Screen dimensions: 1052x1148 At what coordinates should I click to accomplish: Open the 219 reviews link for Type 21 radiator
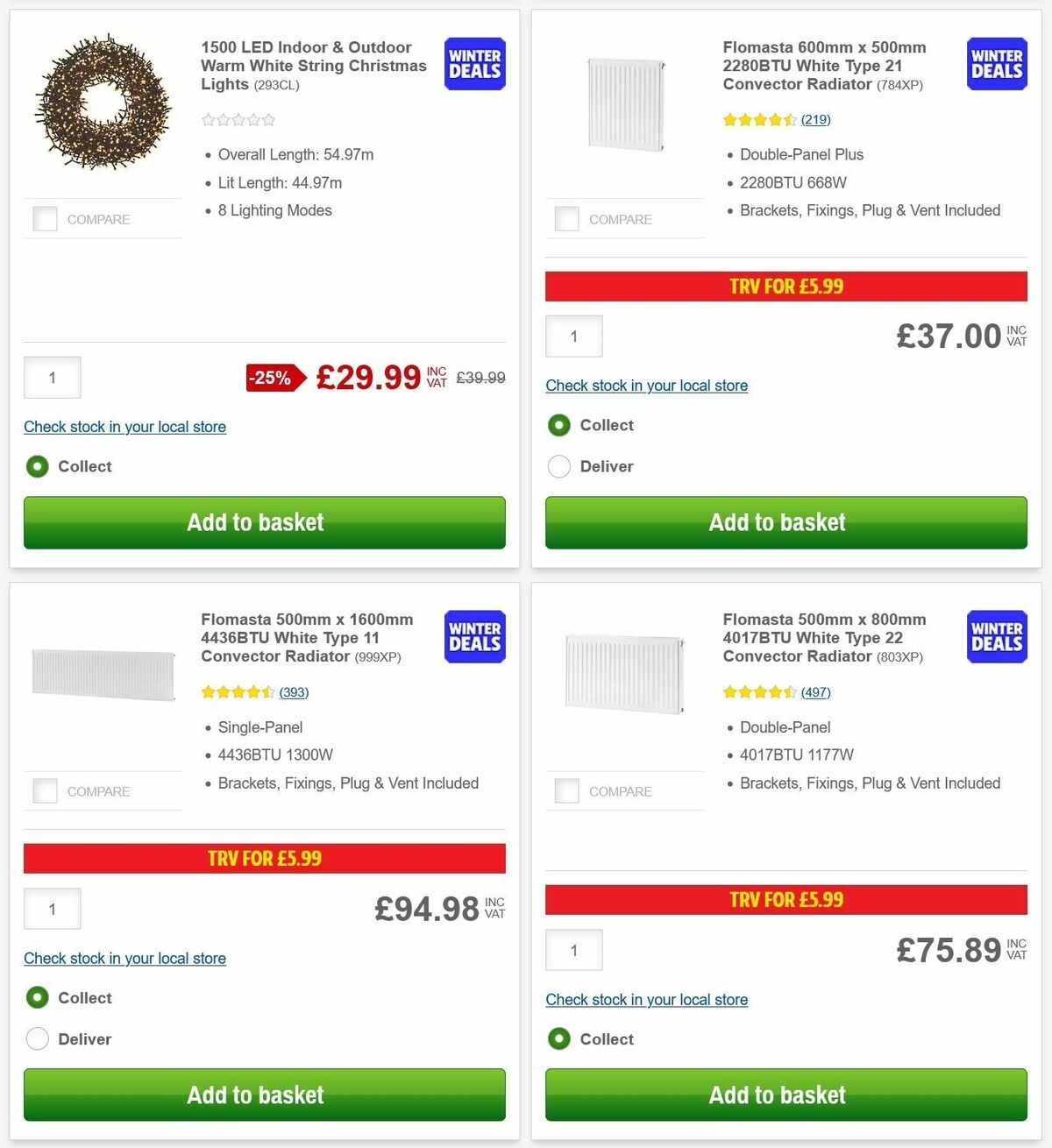815,119
